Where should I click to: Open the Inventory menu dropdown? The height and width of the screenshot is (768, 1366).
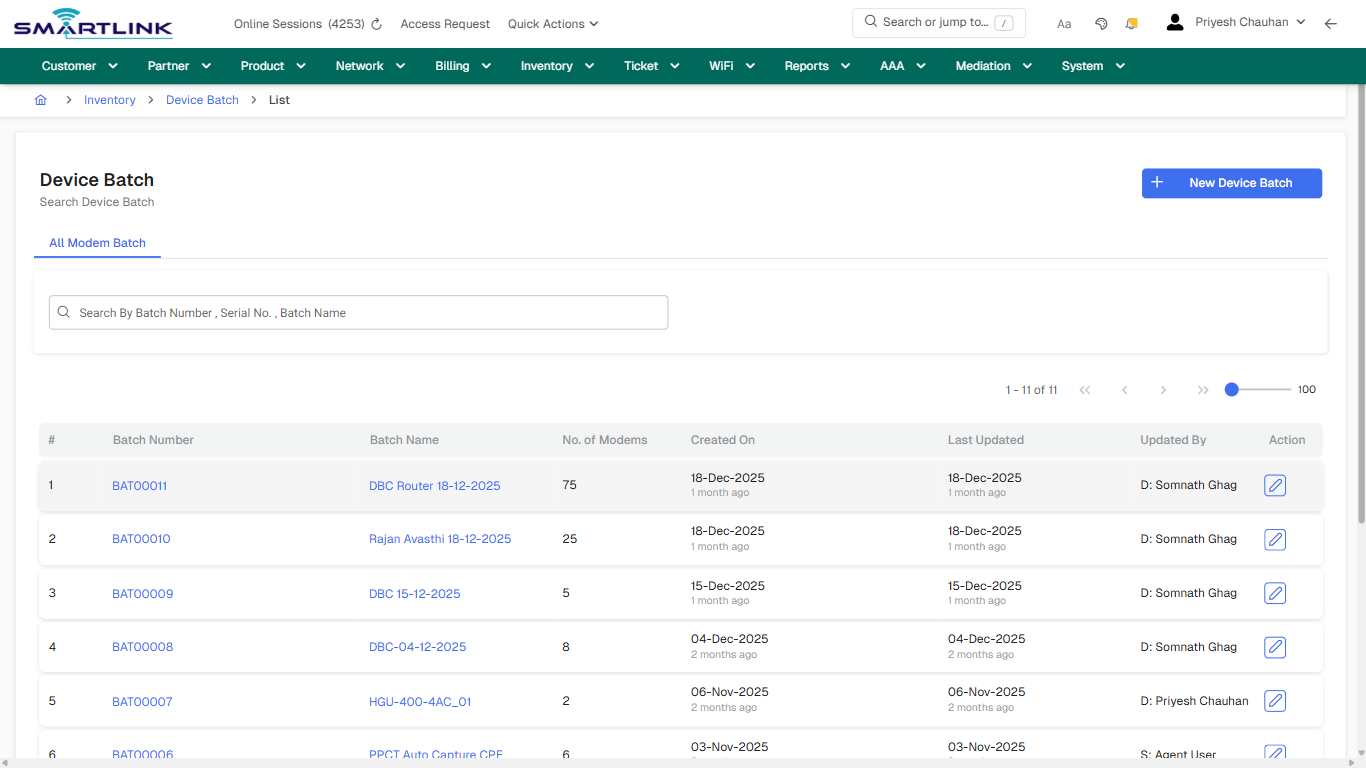[x=556, y=65]
